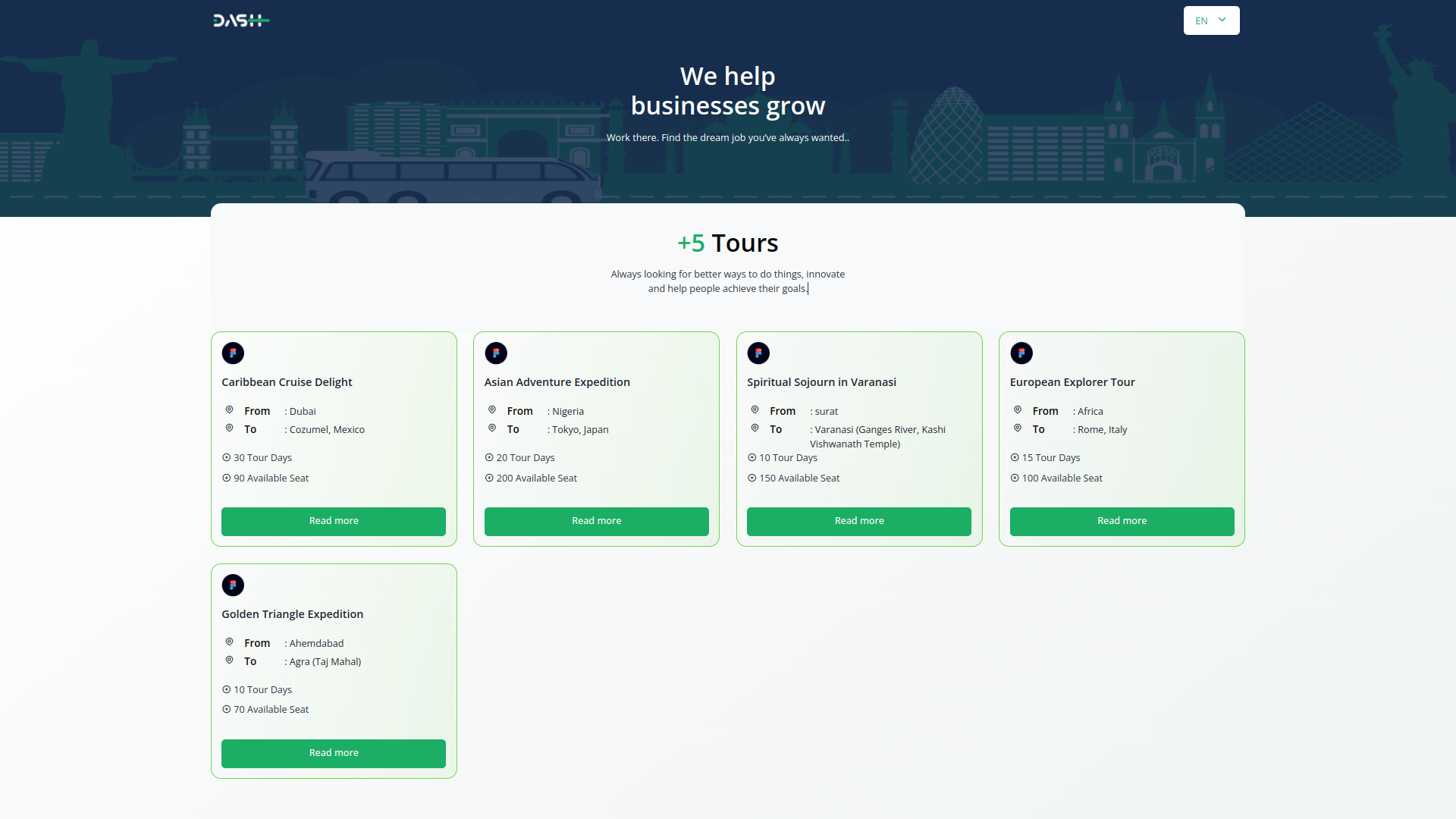Open the EN language dropdown
The image size is (1456, 819).
pyautogui.click(x=1211, y=20)
